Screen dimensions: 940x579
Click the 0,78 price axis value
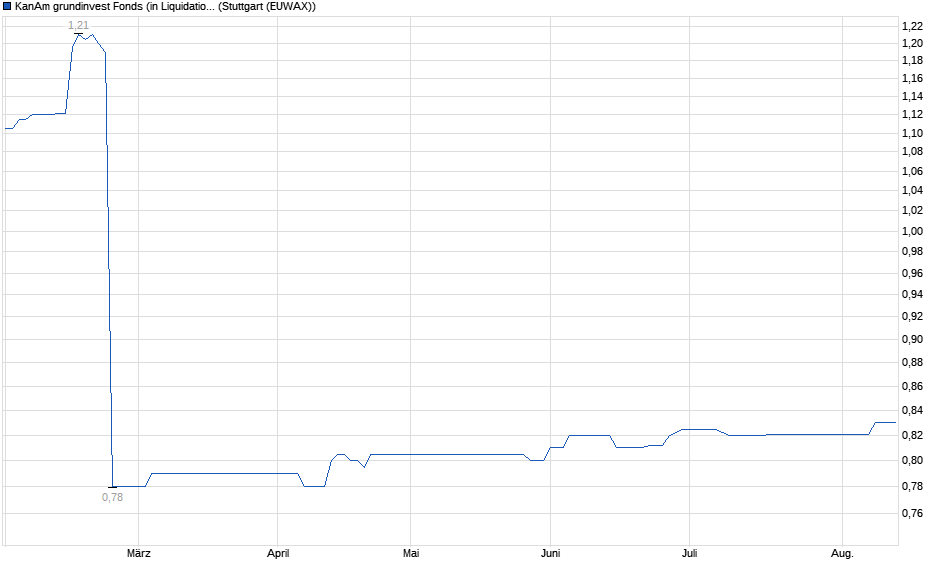pyautogui.click(x=912, y=486)
